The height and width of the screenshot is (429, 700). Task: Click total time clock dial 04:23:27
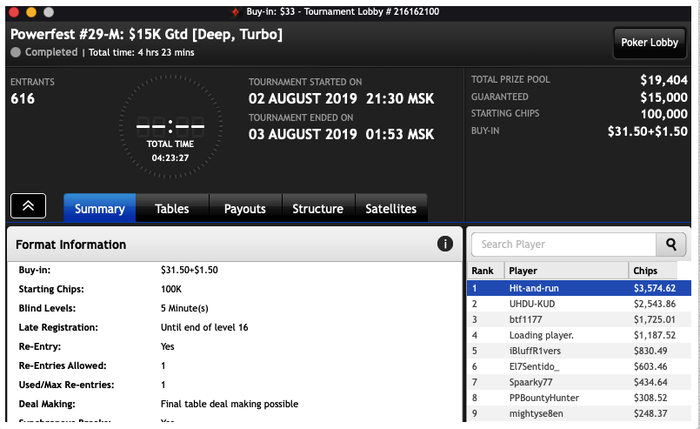coord(170,127)
